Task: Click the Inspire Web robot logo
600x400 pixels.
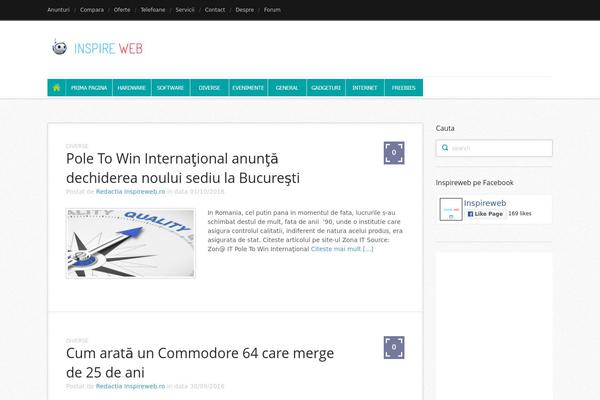Action: [x=59, y=47]
